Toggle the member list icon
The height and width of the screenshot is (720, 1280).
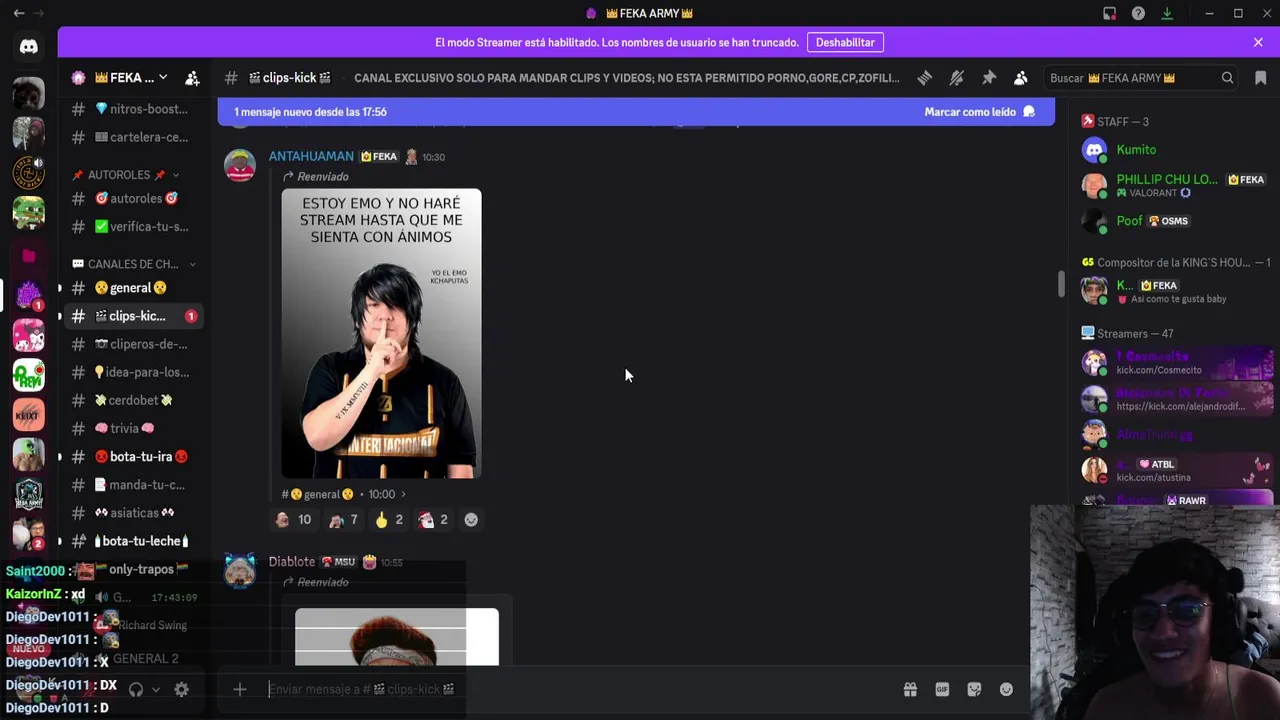1020,78
